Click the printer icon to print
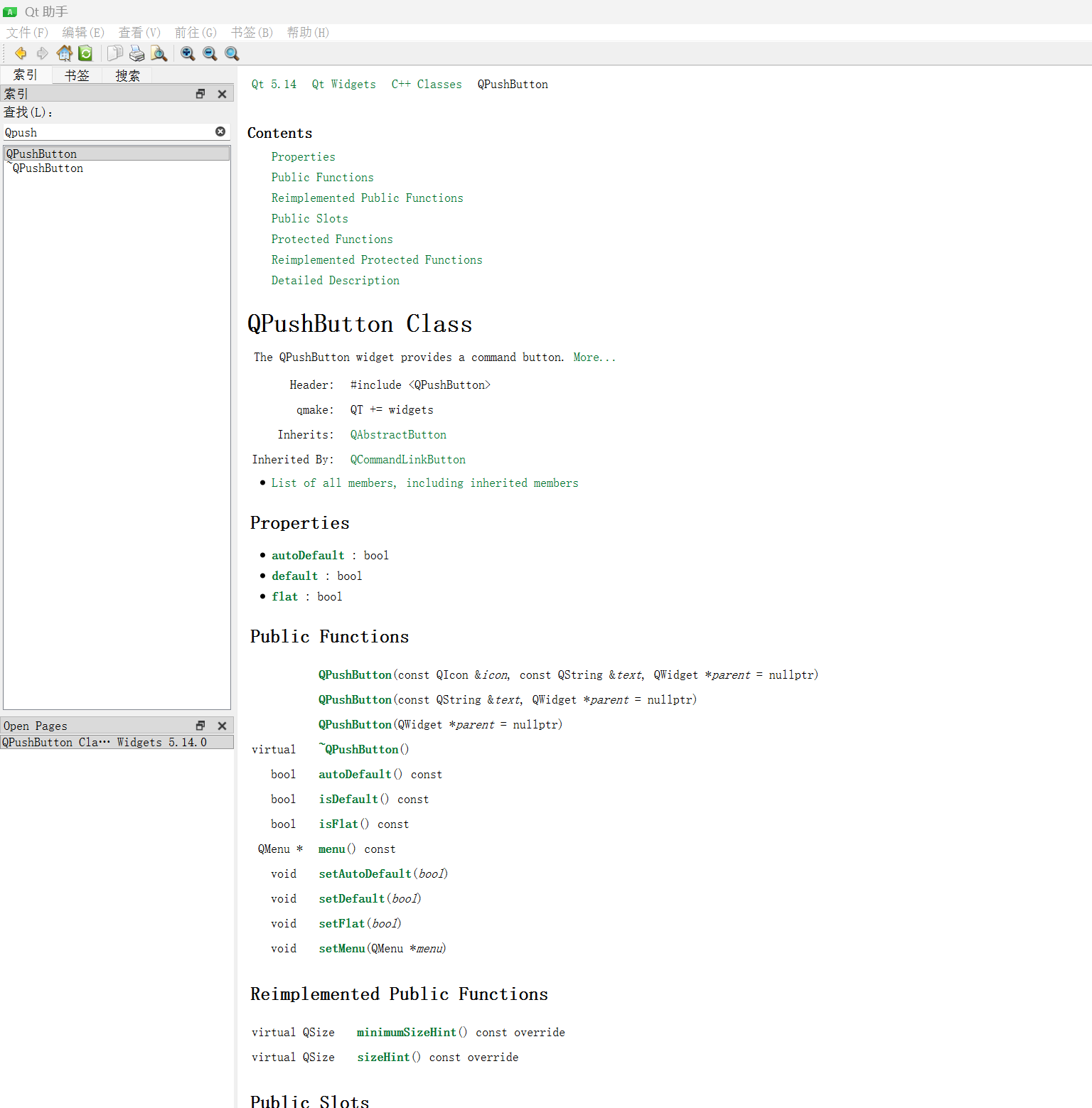 click(x=137, y=53)
